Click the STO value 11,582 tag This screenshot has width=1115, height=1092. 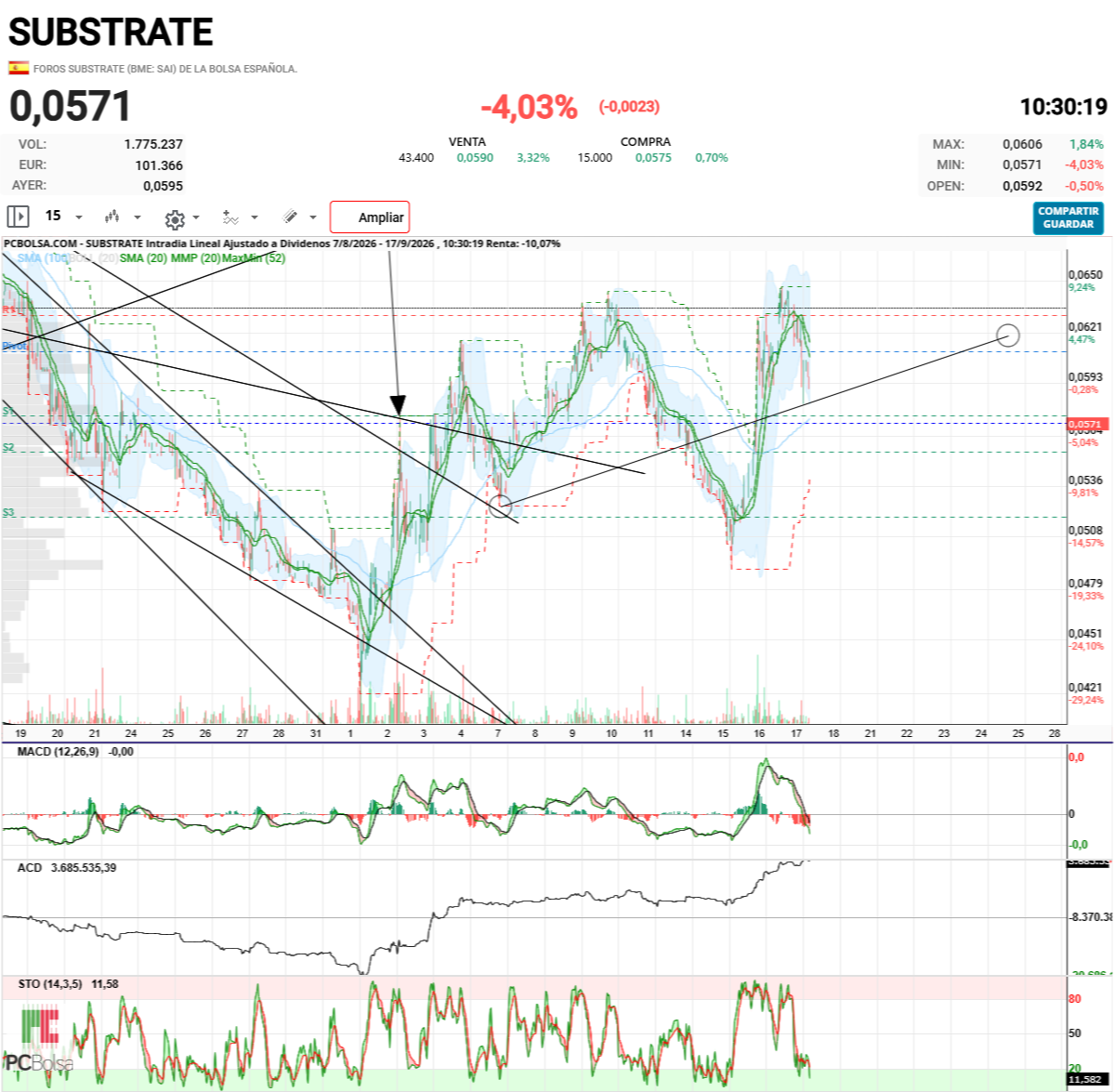click(x=1086, y=1080)
